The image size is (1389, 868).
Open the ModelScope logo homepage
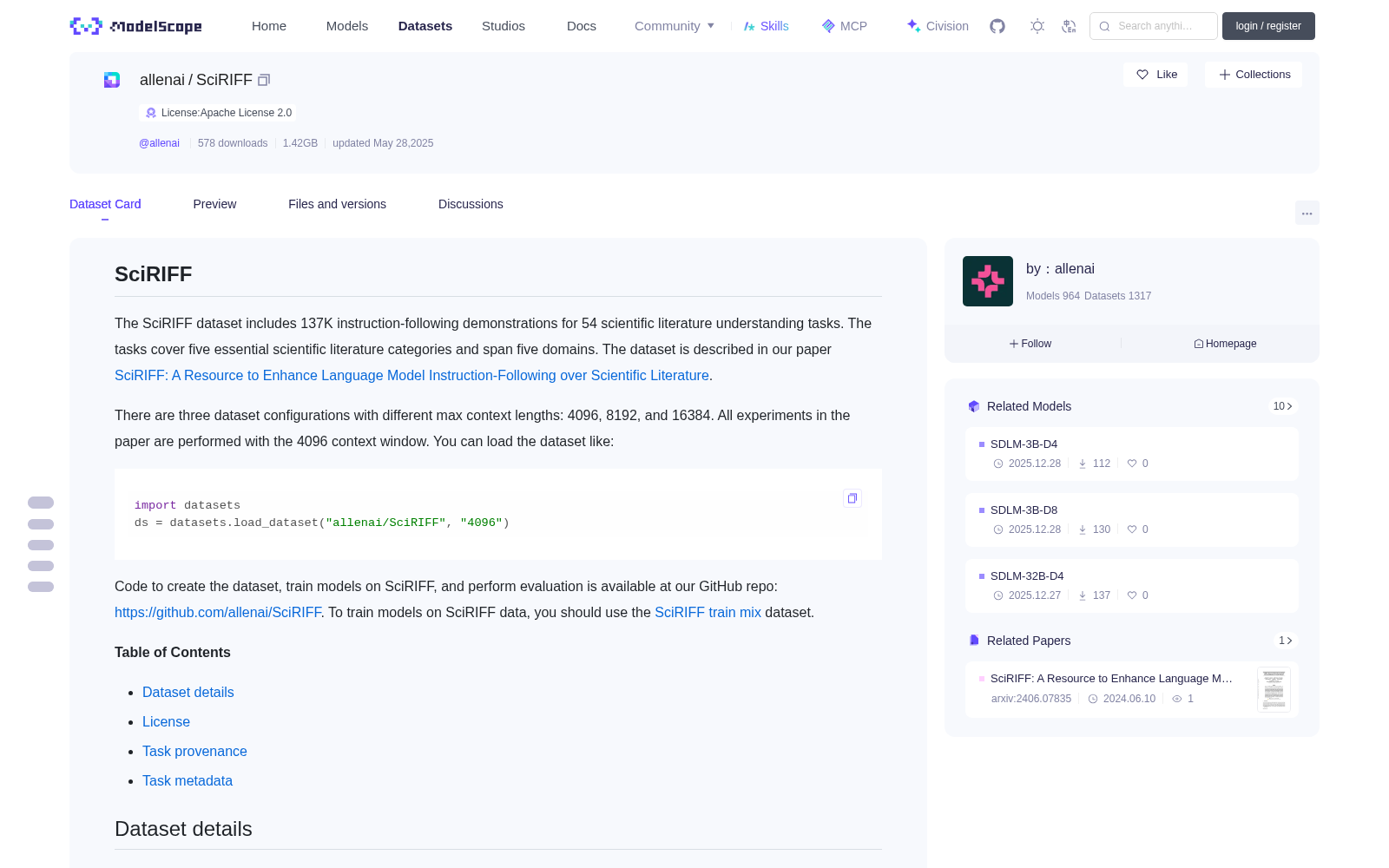[136, 26]
